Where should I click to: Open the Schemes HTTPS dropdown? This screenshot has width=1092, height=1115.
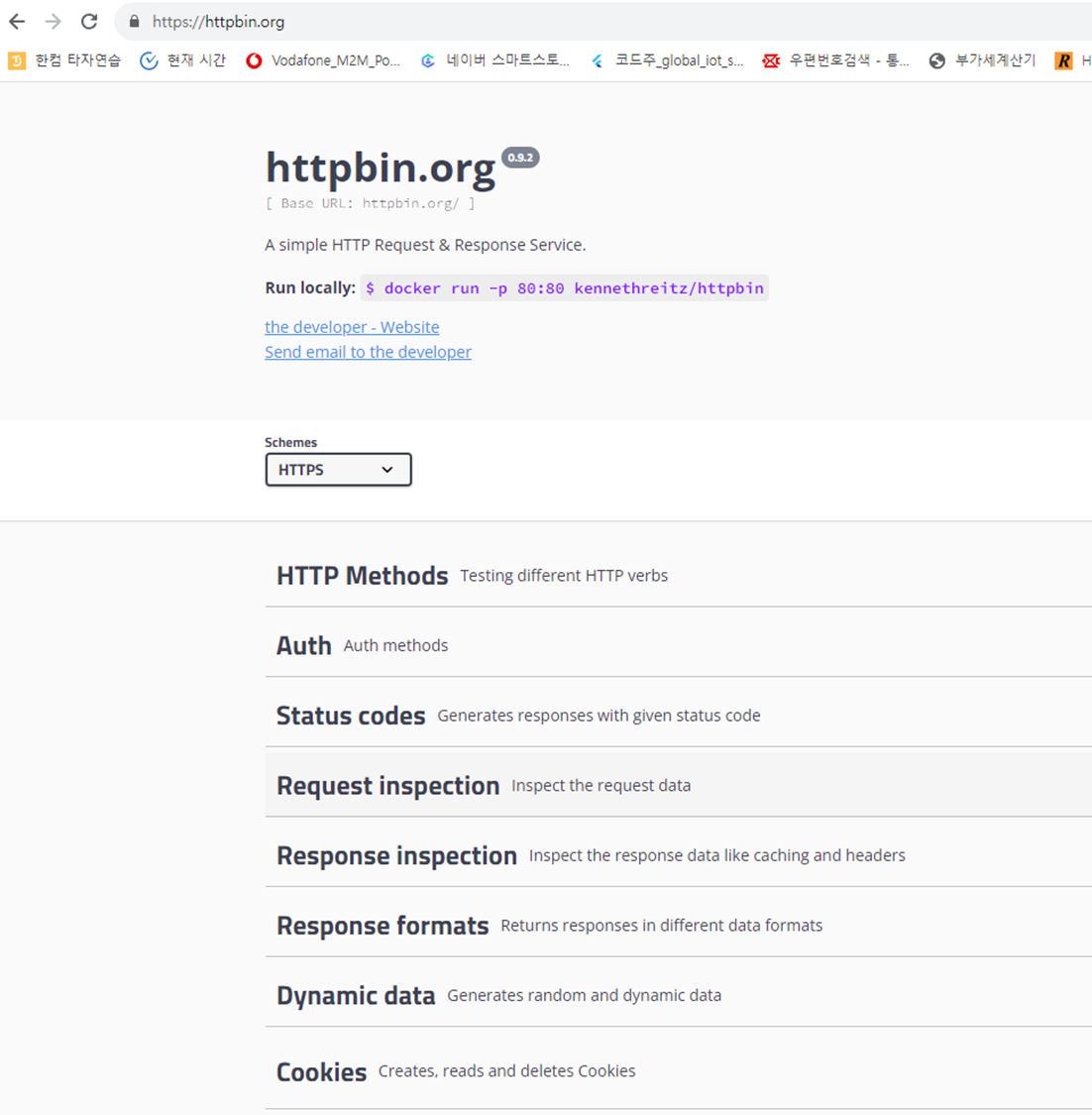[x=339, y=470]
